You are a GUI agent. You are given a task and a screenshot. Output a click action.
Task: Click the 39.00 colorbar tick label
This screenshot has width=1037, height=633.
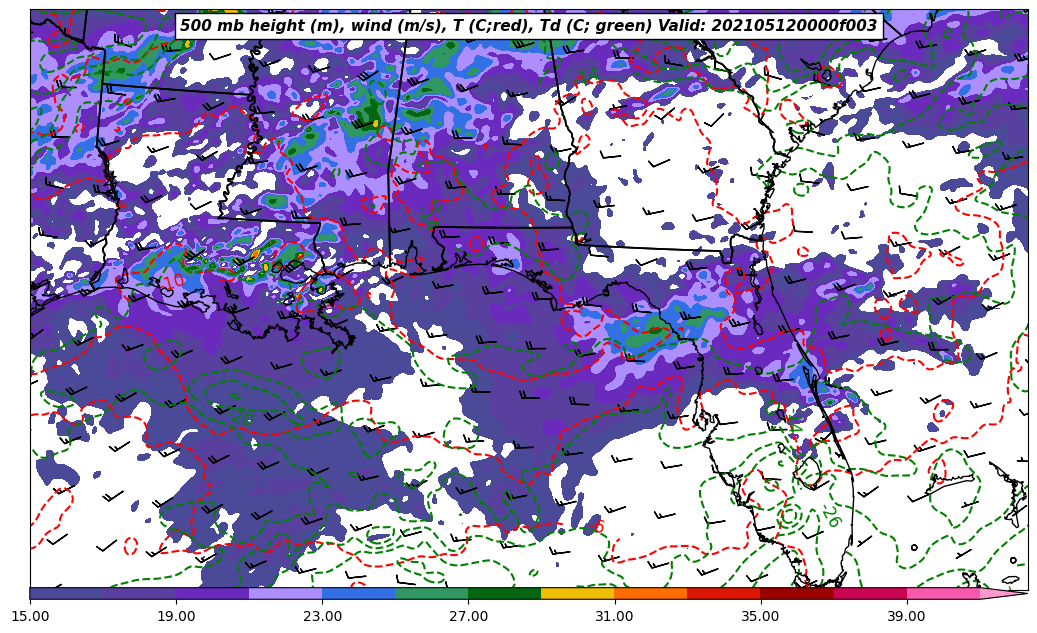[906, 616]
